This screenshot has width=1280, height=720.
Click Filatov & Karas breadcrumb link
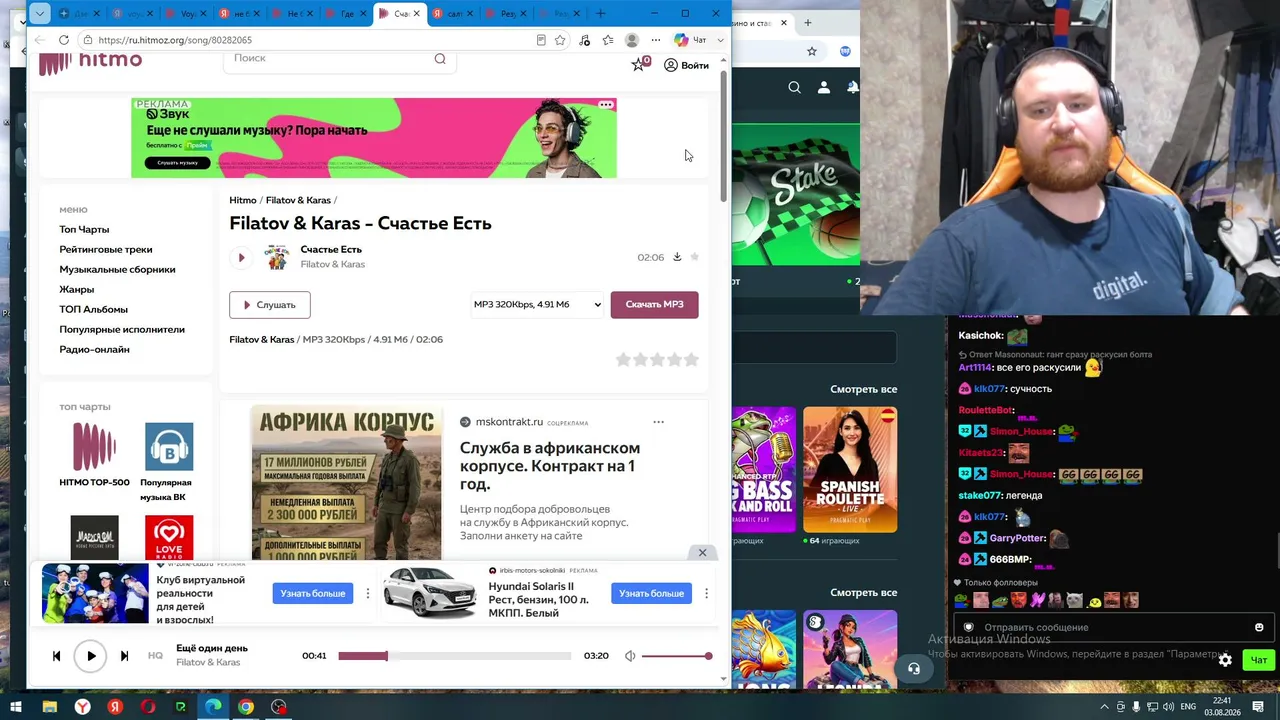click(x=298, y=200)
